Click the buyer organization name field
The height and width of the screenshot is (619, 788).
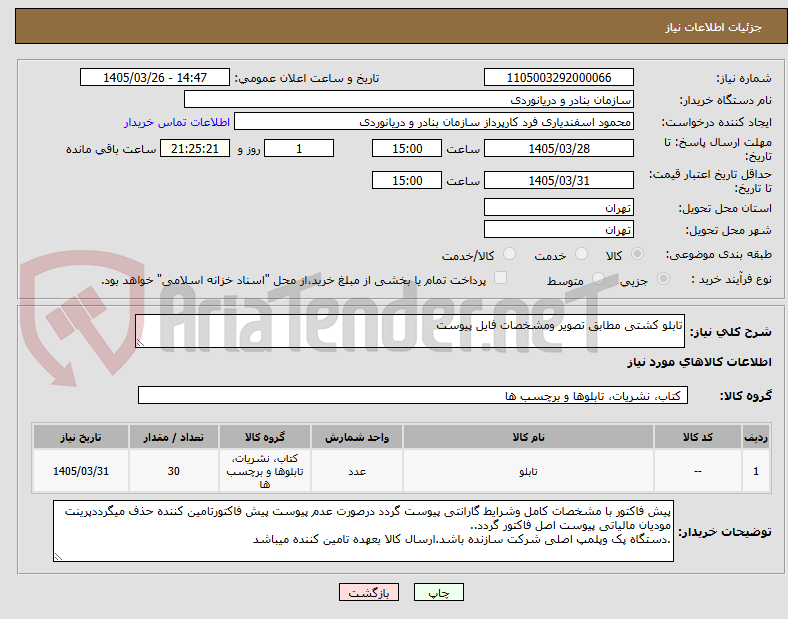[409, 99]
